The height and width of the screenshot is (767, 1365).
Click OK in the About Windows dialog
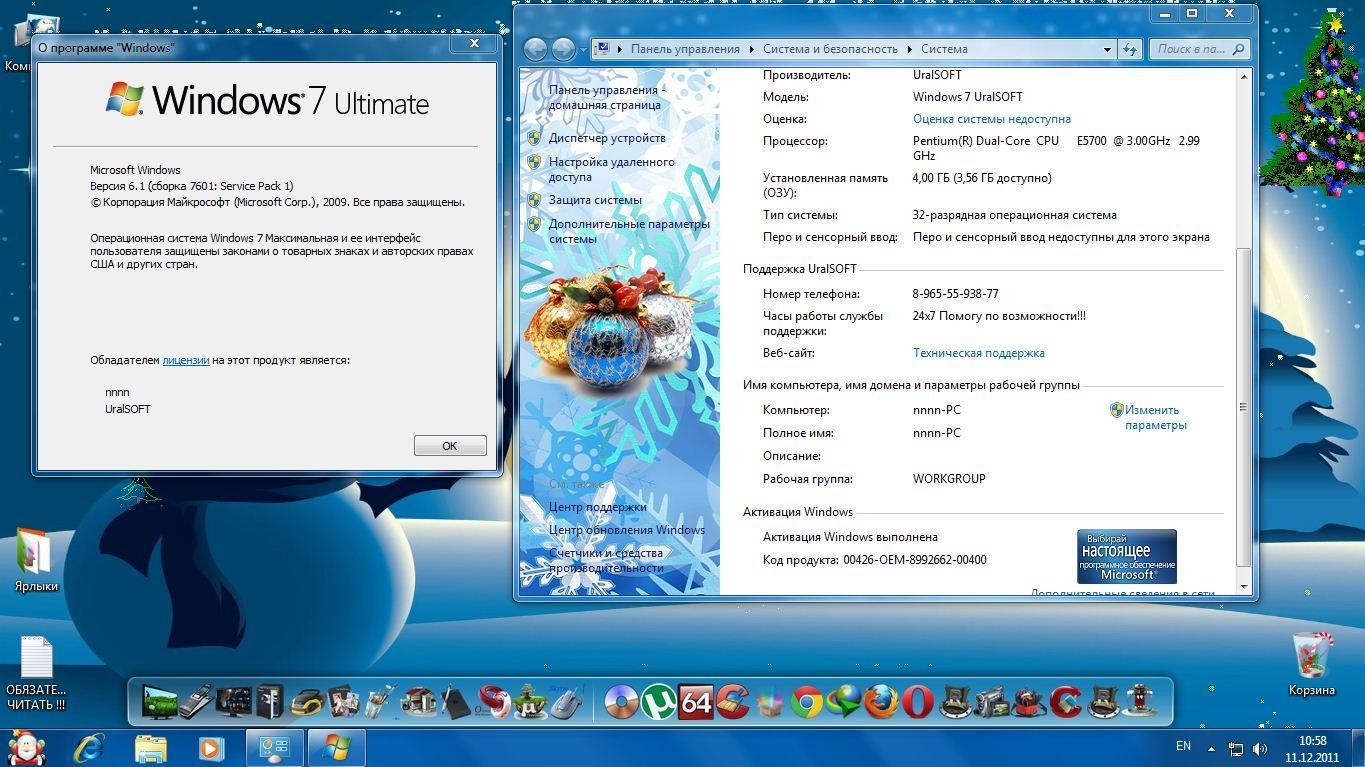point(450,446)
